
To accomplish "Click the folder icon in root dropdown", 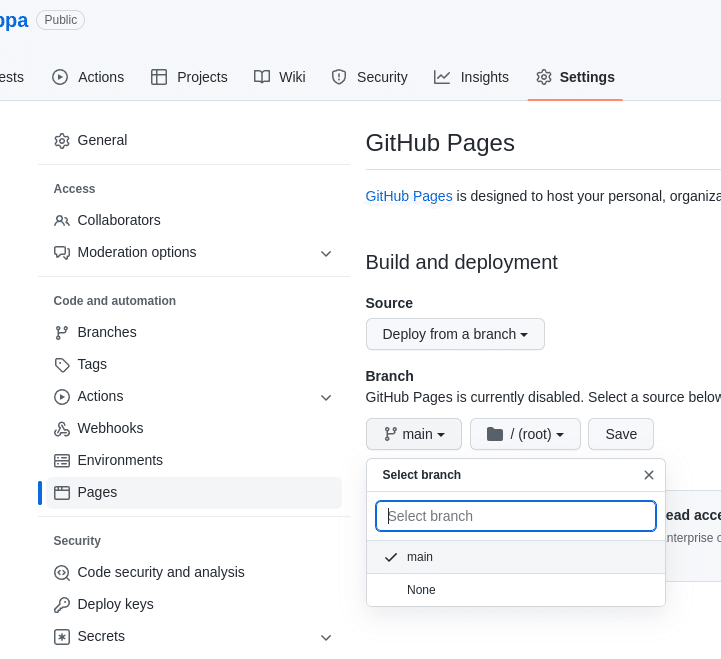I will tap(495, 434).
